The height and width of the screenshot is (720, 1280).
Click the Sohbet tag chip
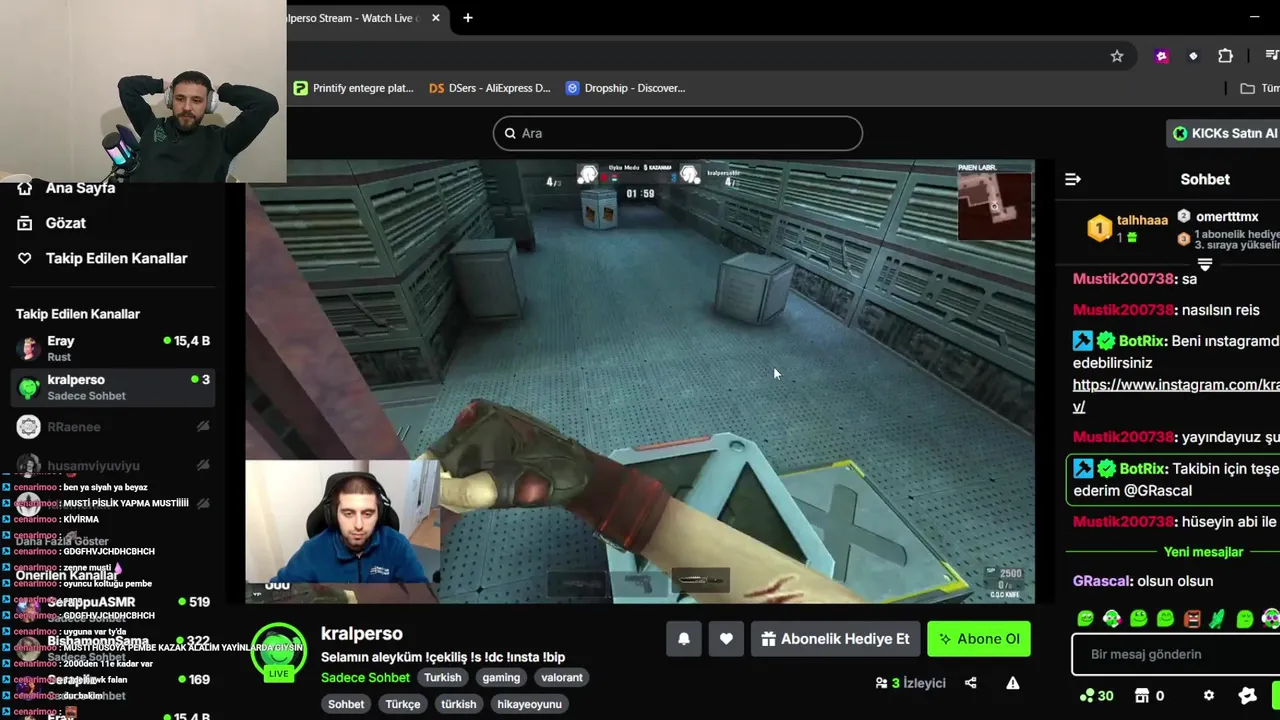(x=346, y=704)
